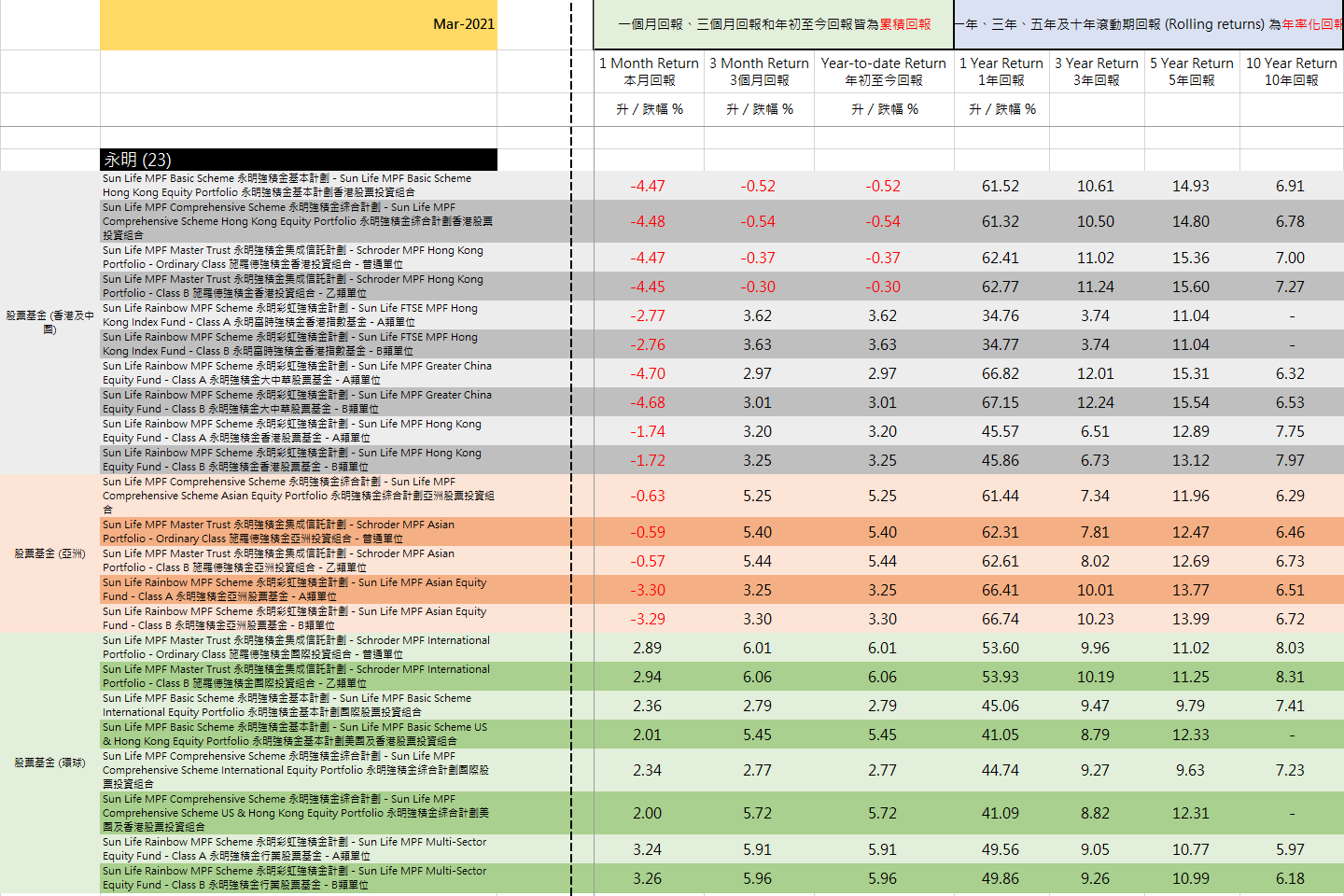This screenshot has height=896, width=1344.
Task: Select the 10 Year Return column header
Action: [x=1292, y=71]
